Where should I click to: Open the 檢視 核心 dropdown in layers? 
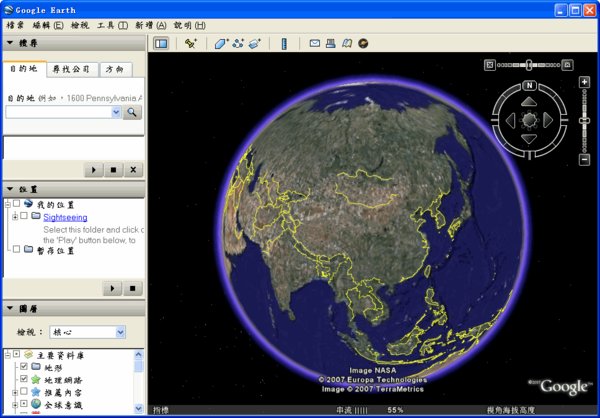tap(87, 332)
